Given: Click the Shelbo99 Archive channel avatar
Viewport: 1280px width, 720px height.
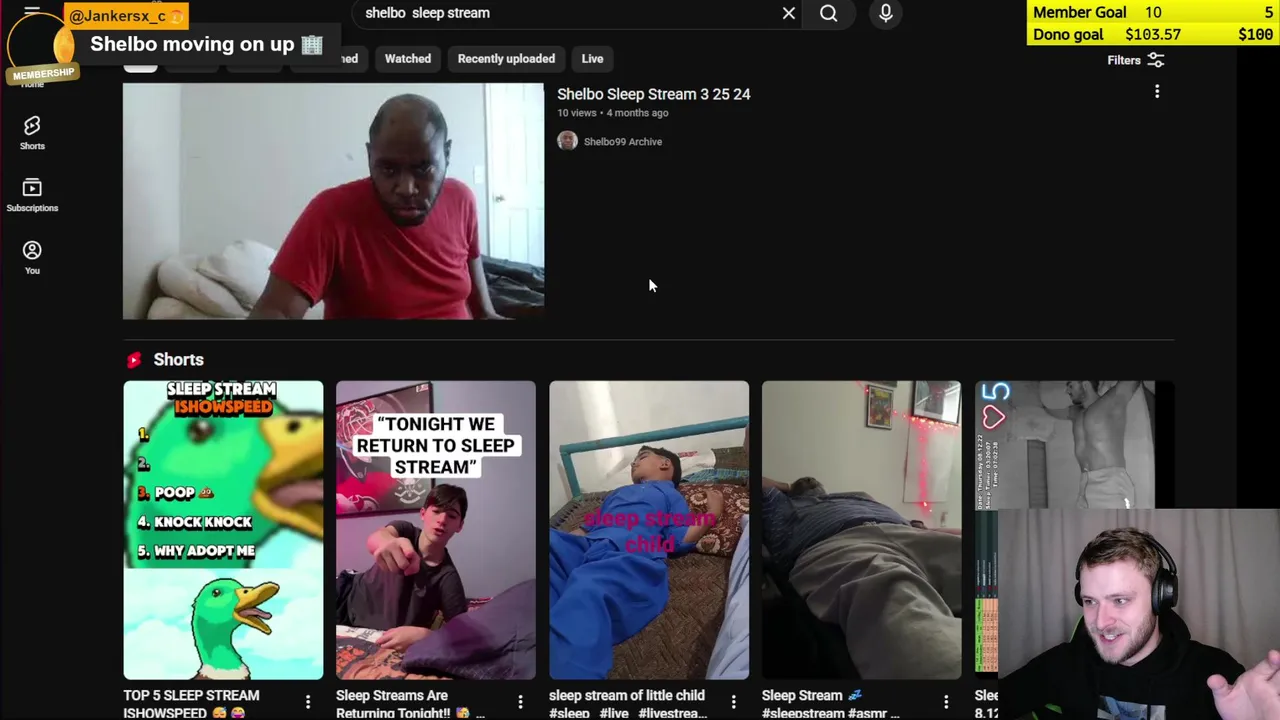Looking at the screenshot, I should pos(567,141).
